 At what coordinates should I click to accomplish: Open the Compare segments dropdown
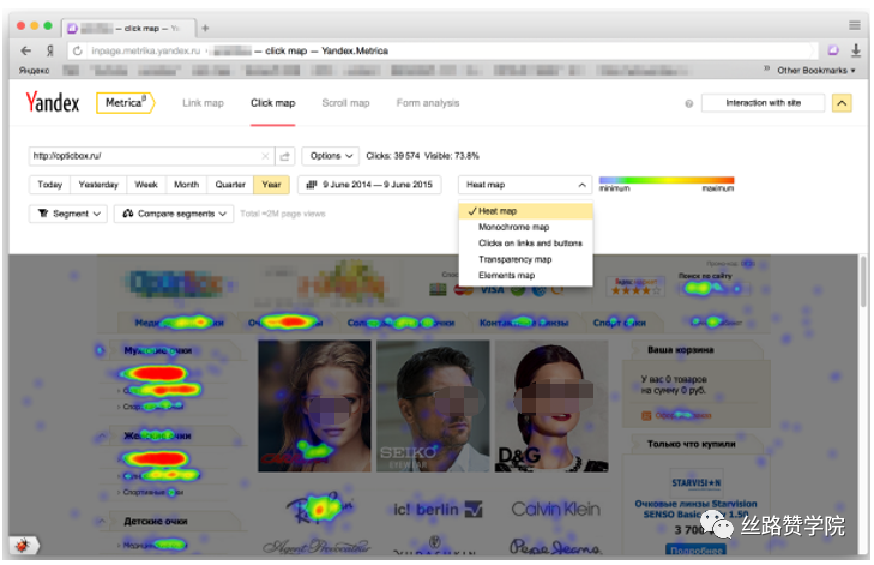pyautogui.click(x=174, y=213)
